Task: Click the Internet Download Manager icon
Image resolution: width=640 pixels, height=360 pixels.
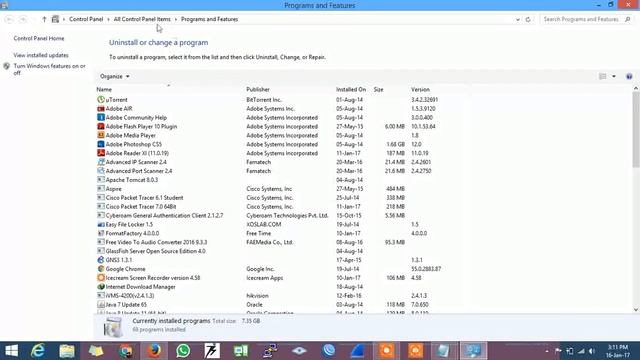Action: click(101, 287)
